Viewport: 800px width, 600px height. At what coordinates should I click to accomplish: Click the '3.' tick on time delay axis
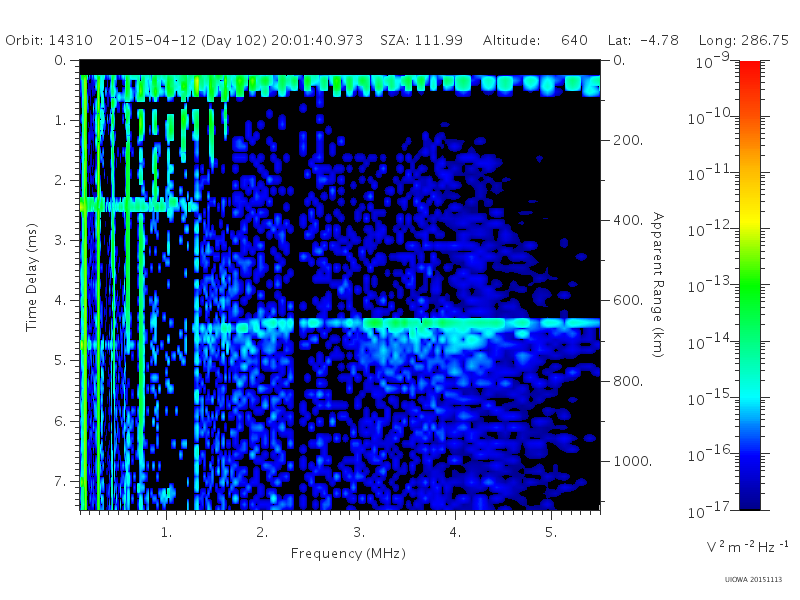[x=61, y=240]
